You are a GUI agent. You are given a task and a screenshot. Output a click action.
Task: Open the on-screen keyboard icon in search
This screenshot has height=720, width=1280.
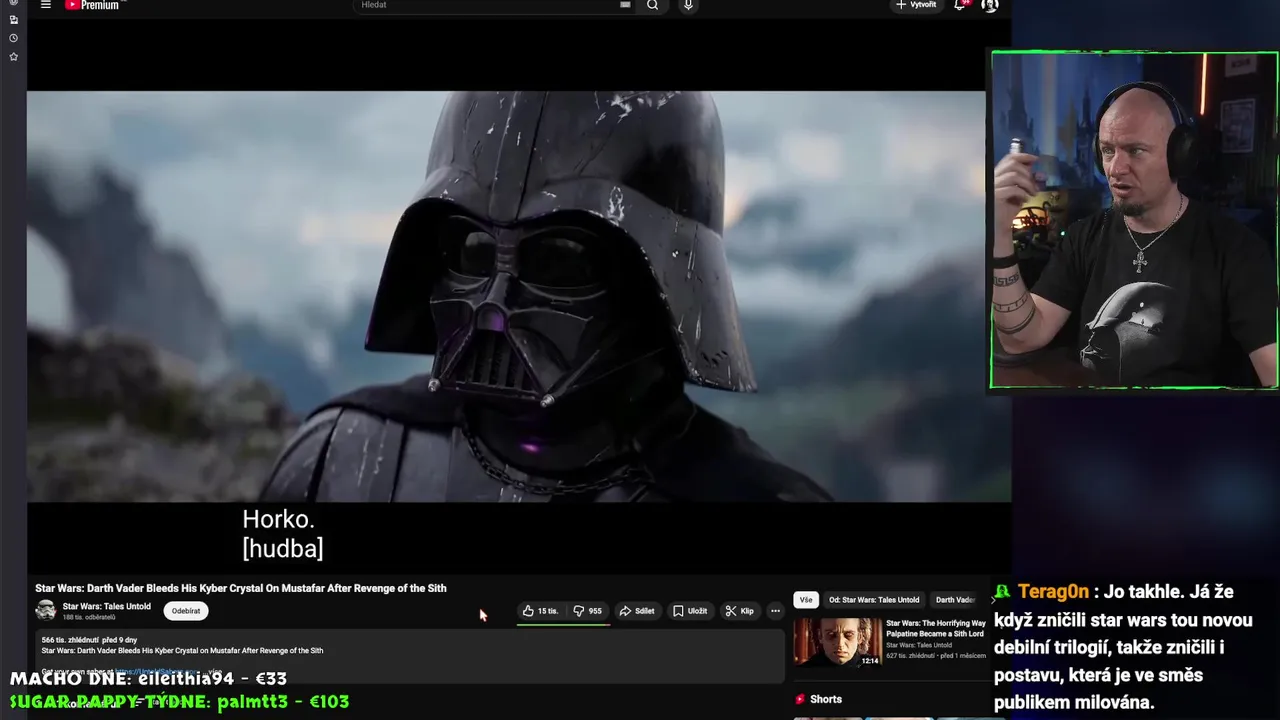(626, 5)
